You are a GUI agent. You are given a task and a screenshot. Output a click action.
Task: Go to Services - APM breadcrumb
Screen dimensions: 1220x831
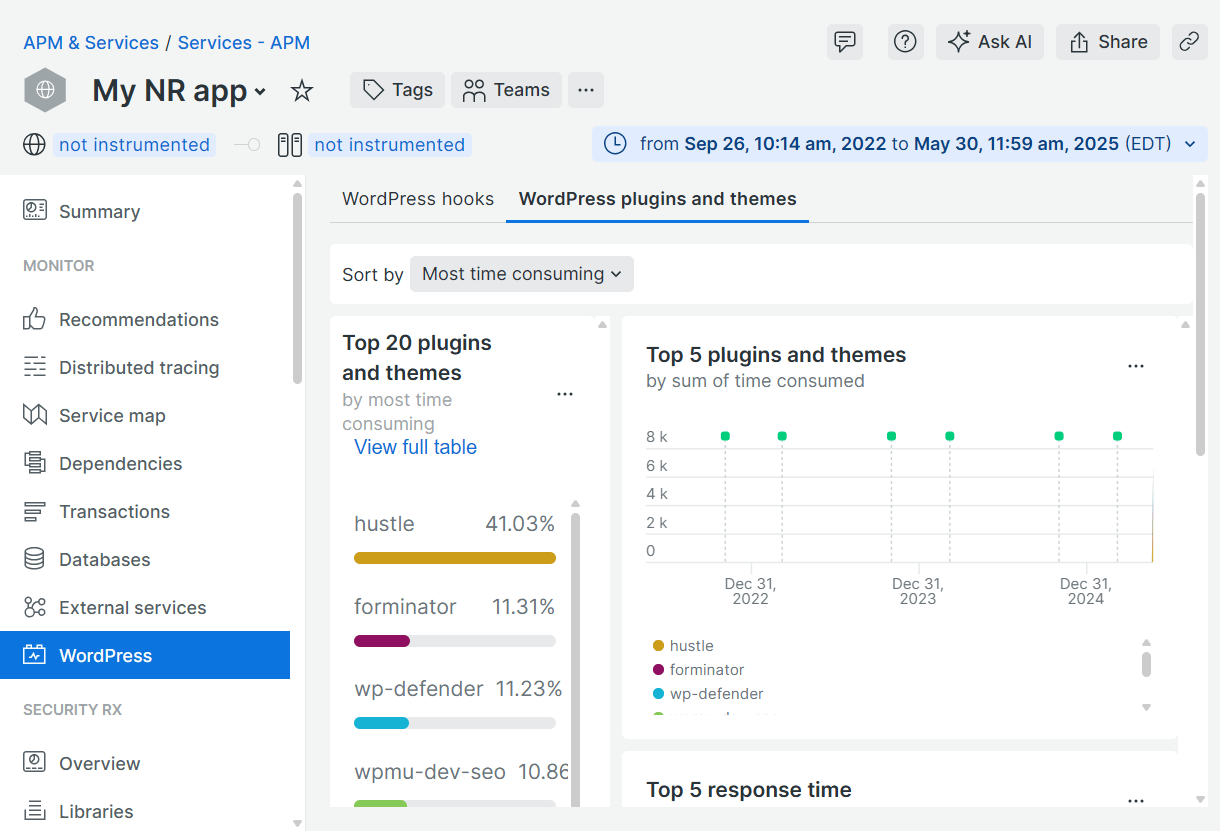click(244, 43)
